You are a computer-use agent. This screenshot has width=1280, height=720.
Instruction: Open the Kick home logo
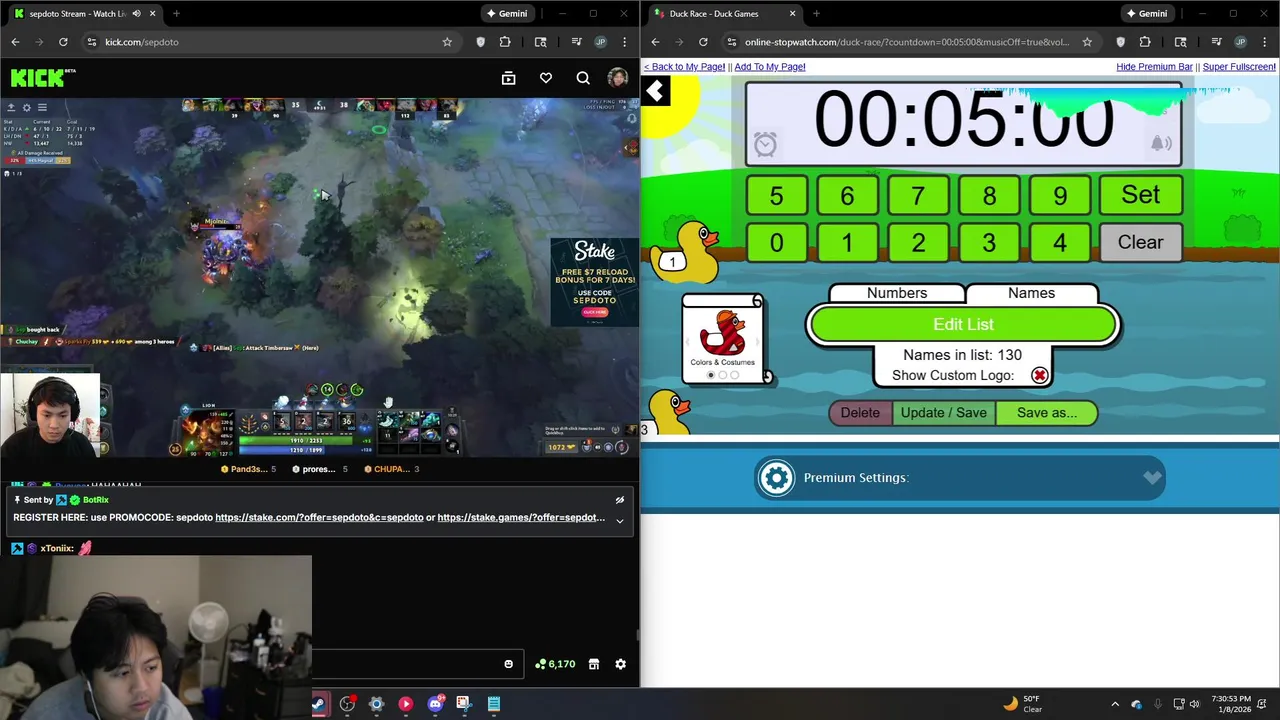(43, 78)
